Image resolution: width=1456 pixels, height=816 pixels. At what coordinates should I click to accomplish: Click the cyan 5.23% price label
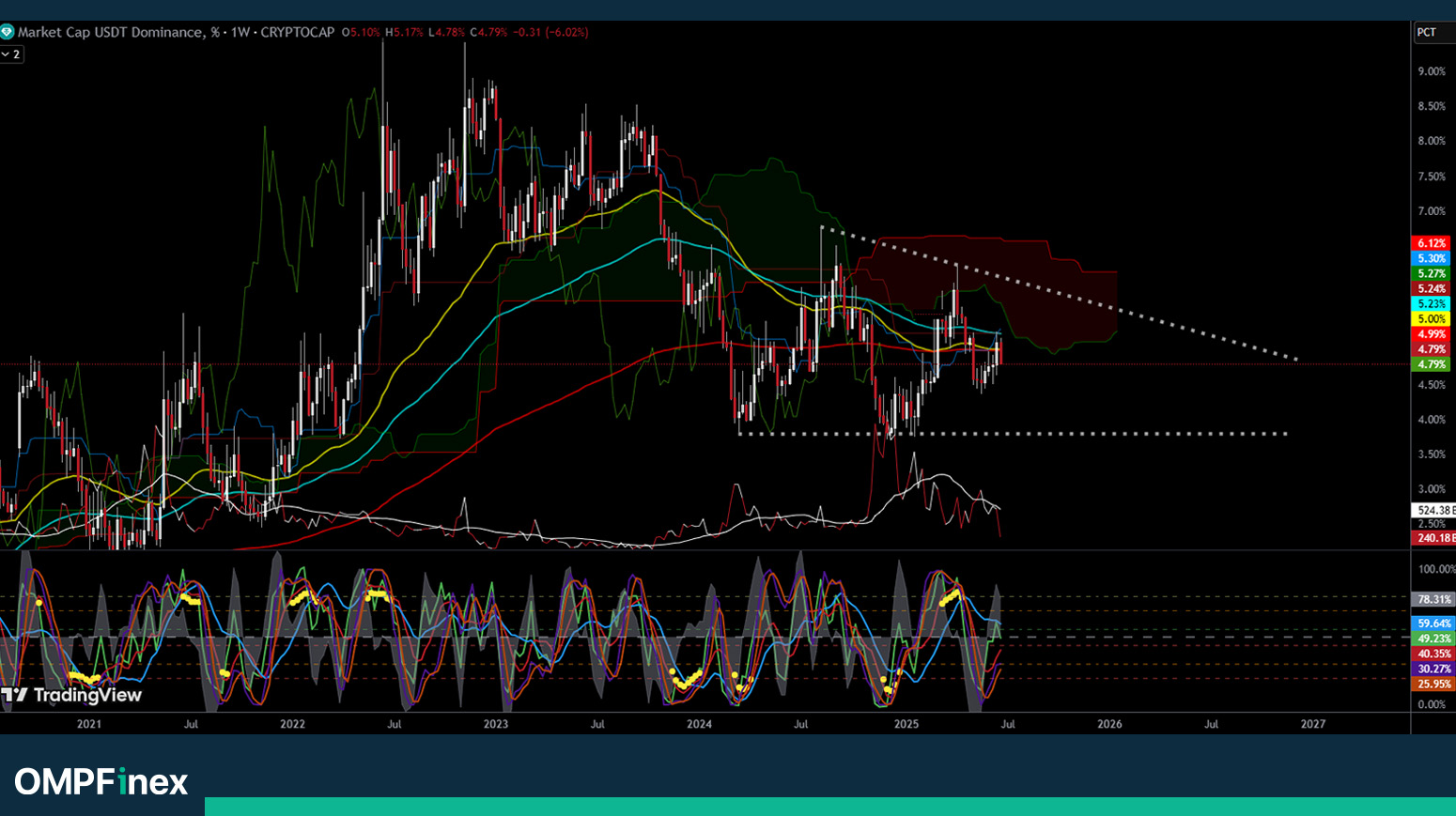tap(1432, 303)
